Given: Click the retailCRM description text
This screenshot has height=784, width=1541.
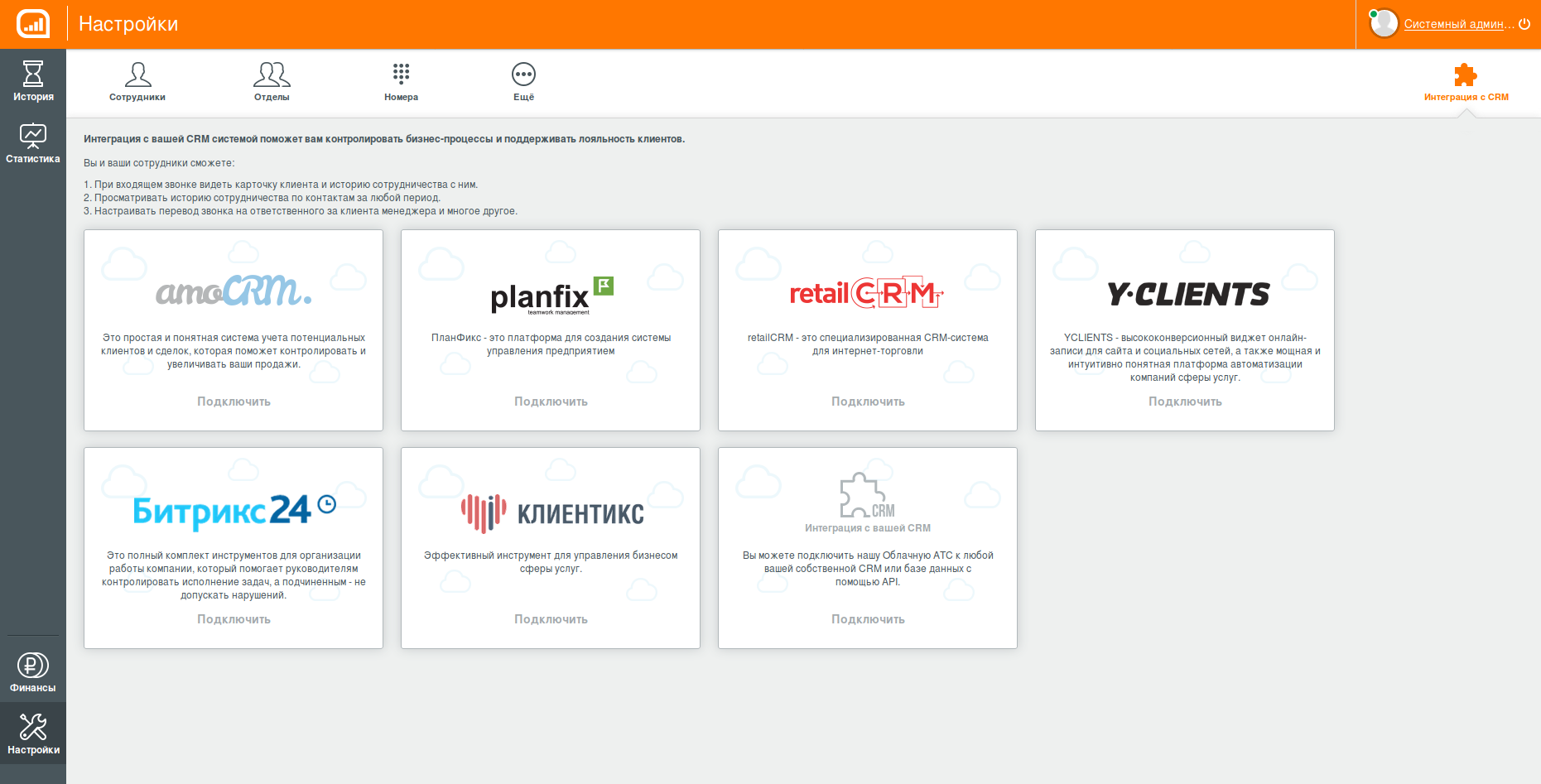Looking at the screenshot, I should 868,344.
